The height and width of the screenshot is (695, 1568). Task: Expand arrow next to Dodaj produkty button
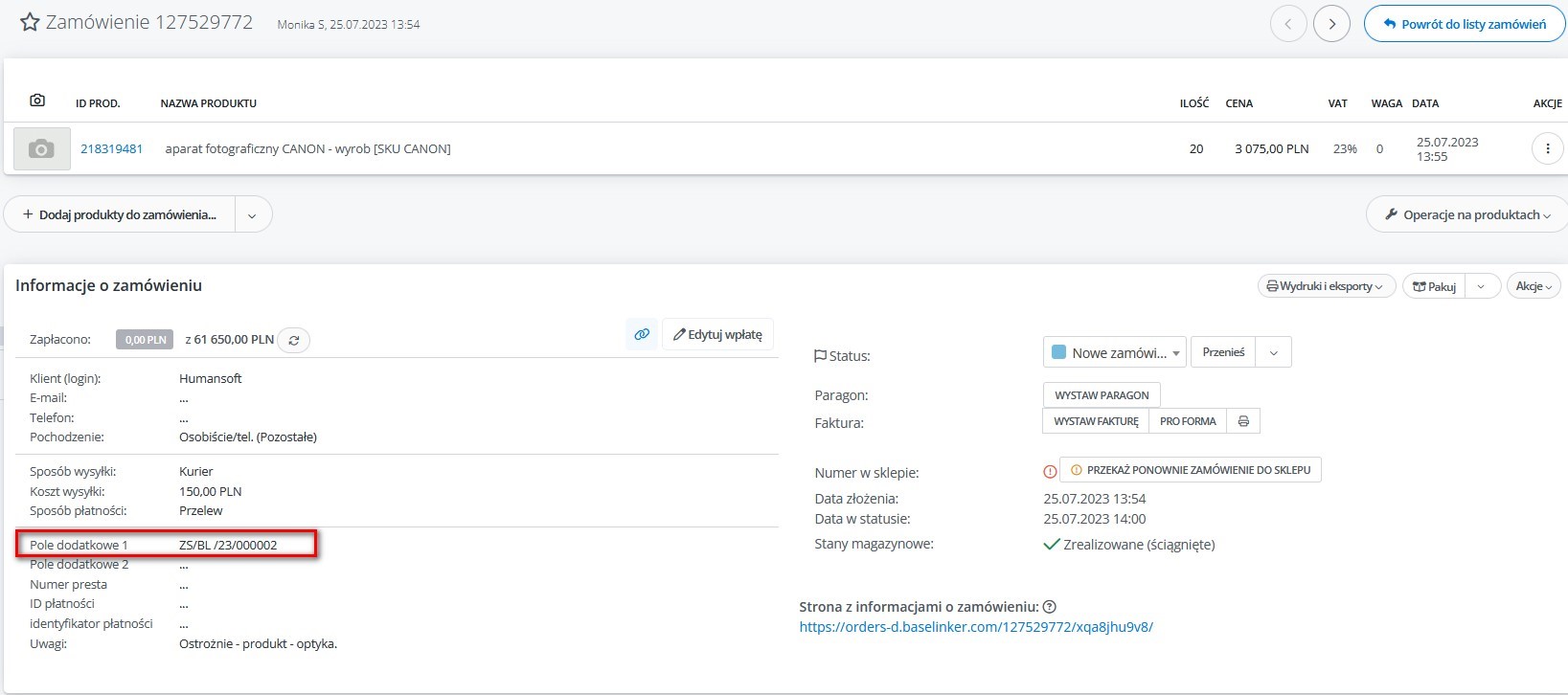(x=252, y=215)
